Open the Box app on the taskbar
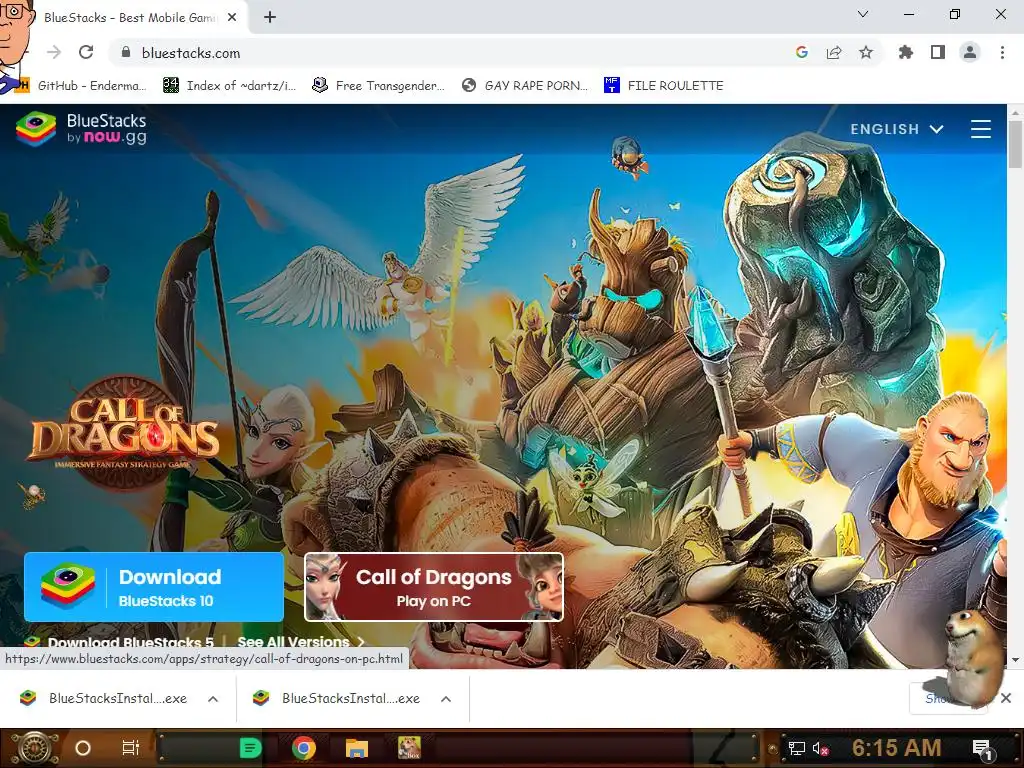1024x768 pixels. coord(409,748)
